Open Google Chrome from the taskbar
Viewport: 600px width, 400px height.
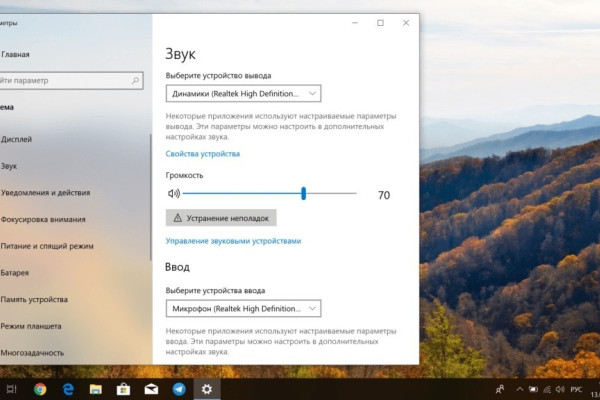(40, 389)
